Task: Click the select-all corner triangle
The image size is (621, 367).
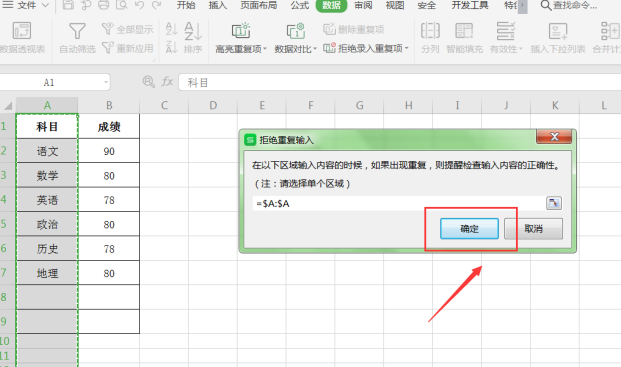Action: [x=8, y=105]
